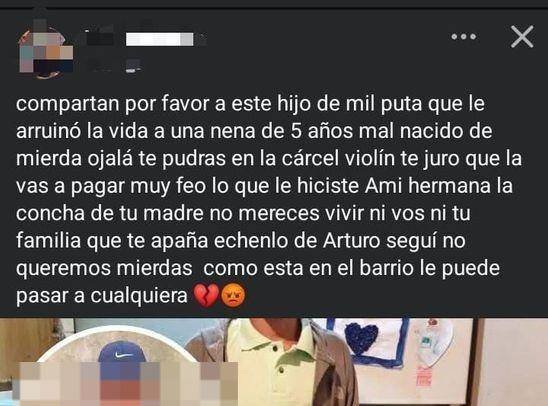The height and width of the screenshot is (406, 548).
Task: Click the dark bar above the post header
Action: click(x=274, y=4)
